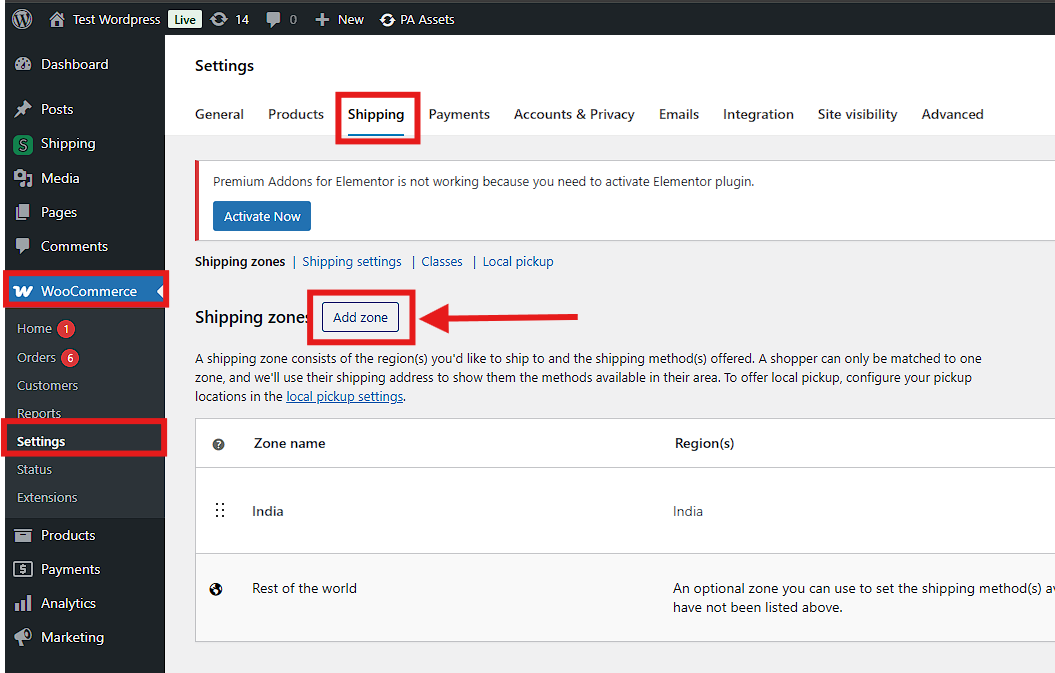This screenshot has width=1055, height=673.
Task: Open the Local pickup subsection link
Action: (518, 262)
